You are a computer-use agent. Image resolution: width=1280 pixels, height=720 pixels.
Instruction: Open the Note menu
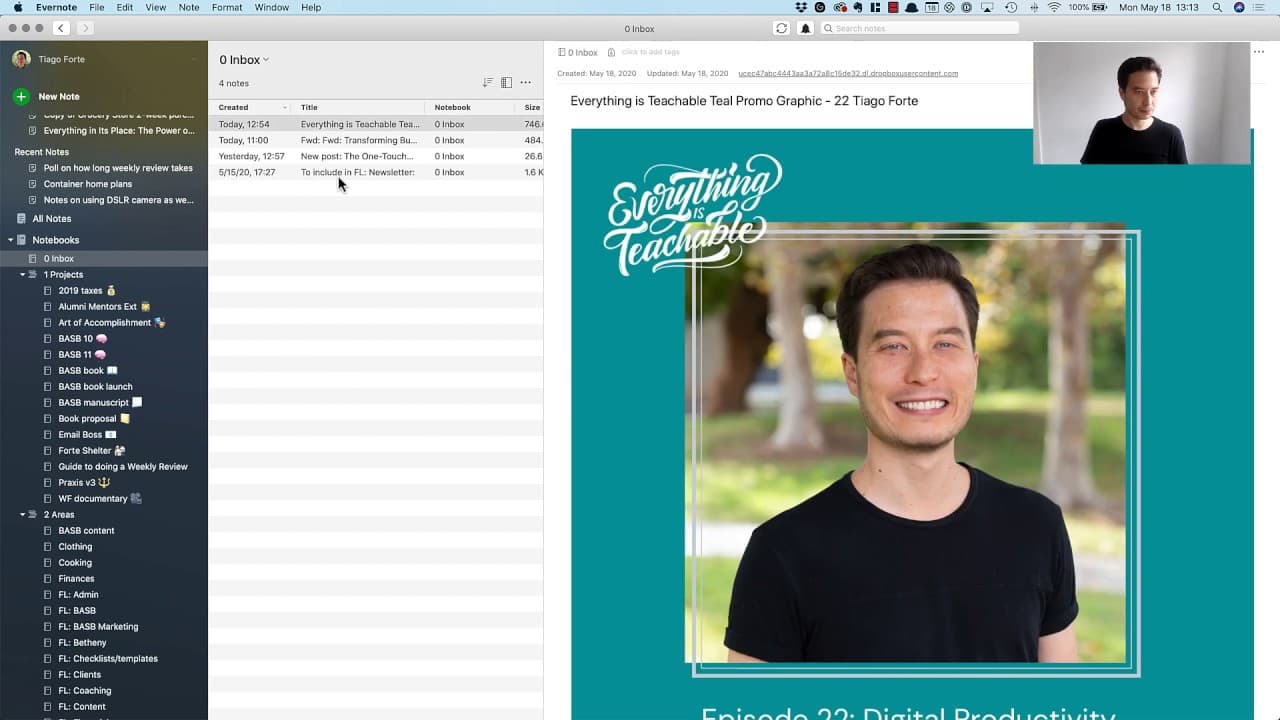click(x=189, y=7)
